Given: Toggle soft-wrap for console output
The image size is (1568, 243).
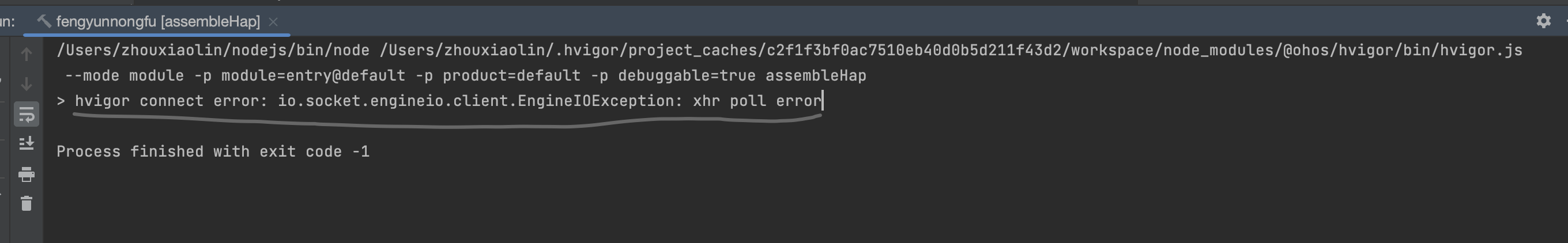Looking at the screenshot, I should (x=26, y=114).
